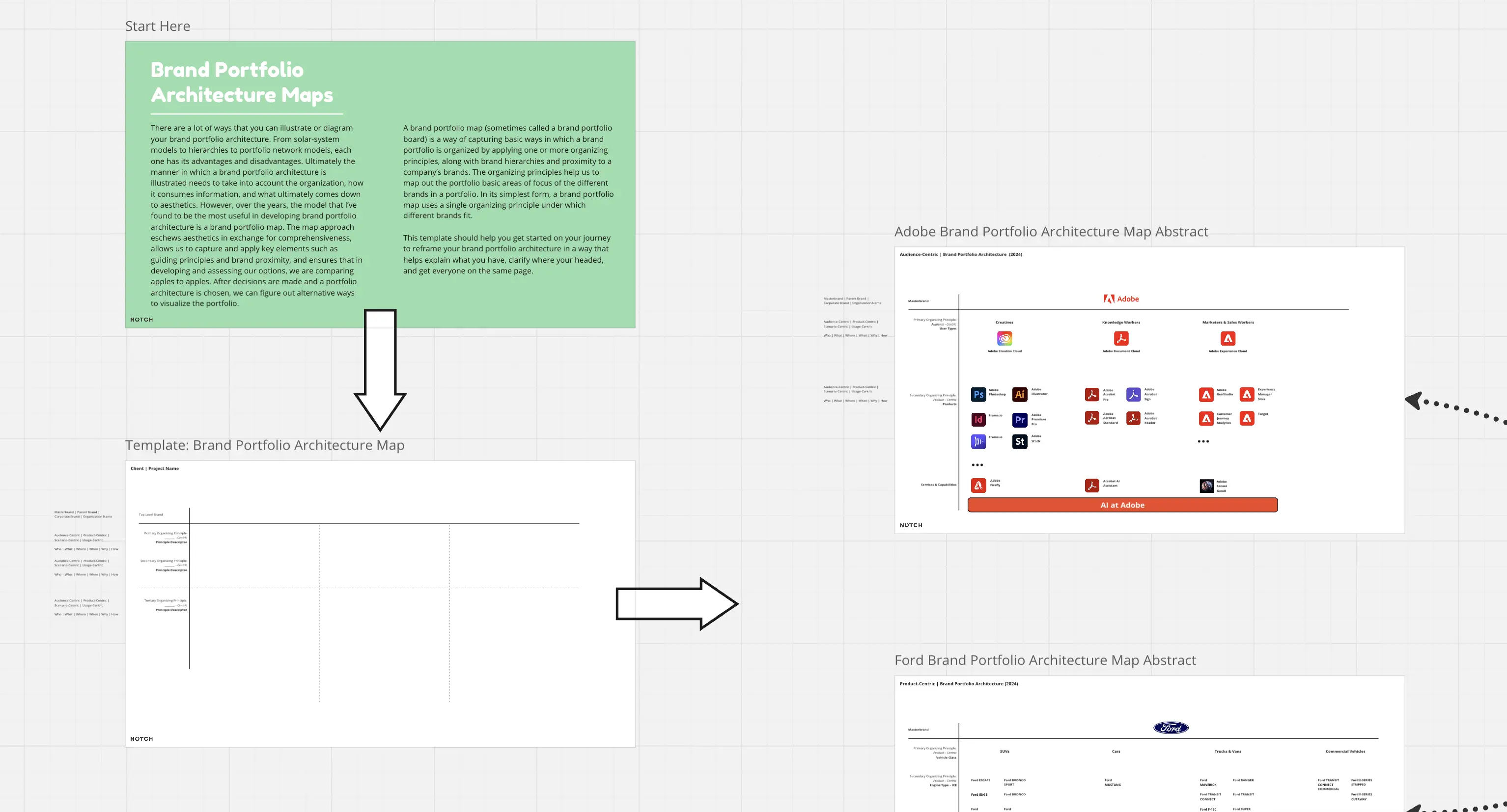The height and width of the screenshot is (812, 1507).
Task: Click the Tertiary Organizing Principle label
Action: (x=166, y=600)
